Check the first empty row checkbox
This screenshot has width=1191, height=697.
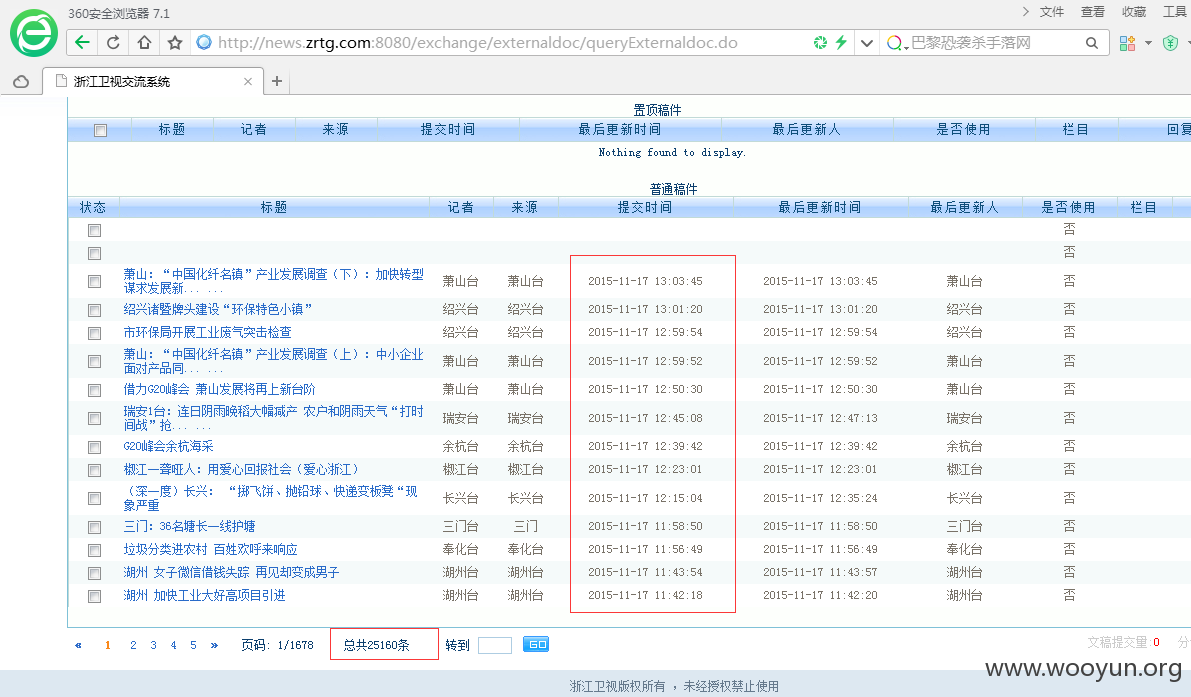[x=94, y=230]
